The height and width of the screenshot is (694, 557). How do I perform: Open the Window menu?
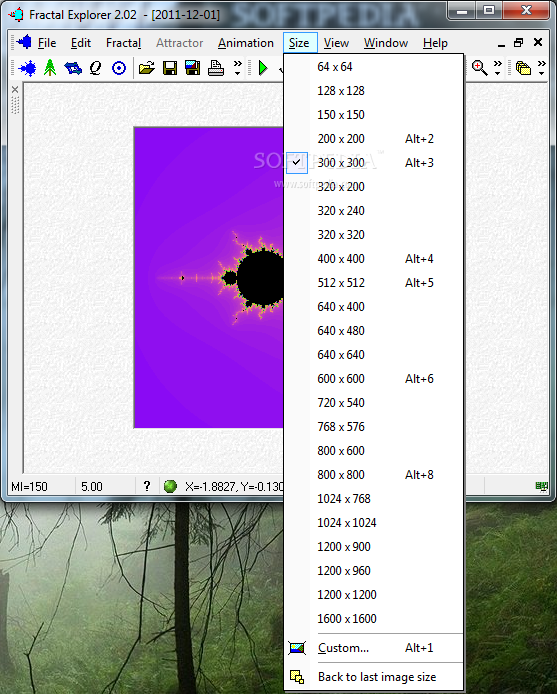pos(386,43)
